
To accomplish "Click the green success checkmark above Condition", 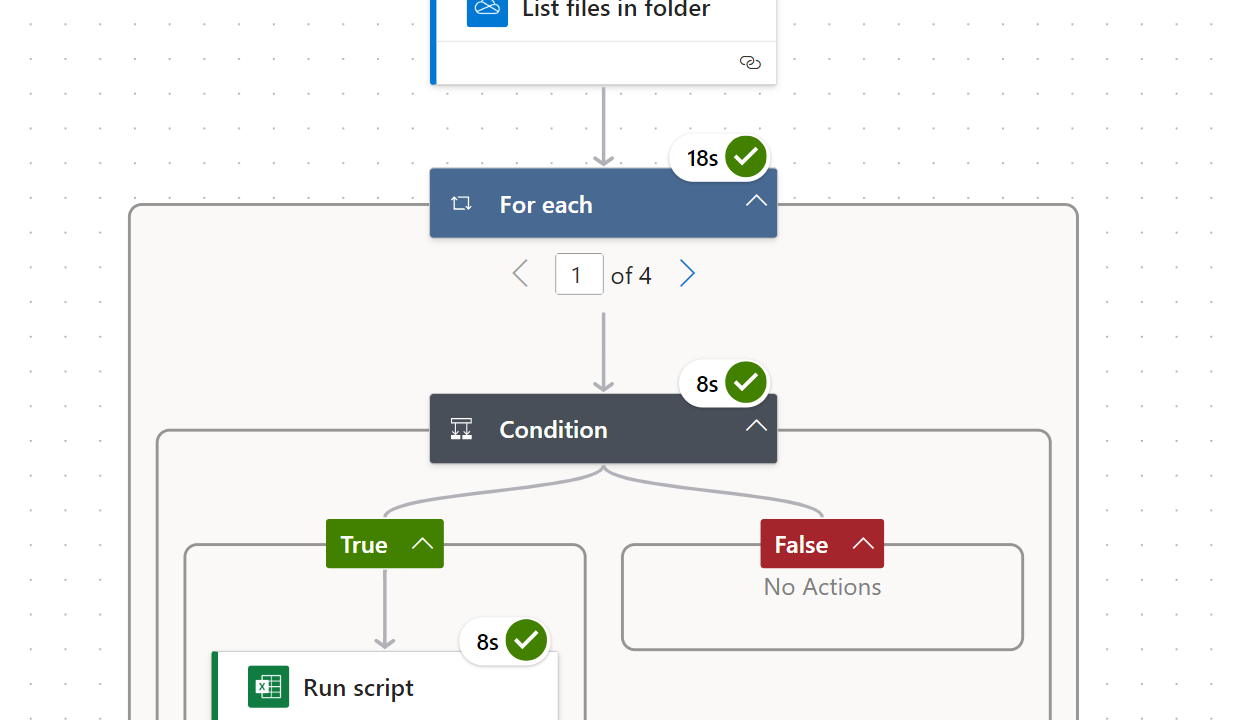I will point(746,383).
